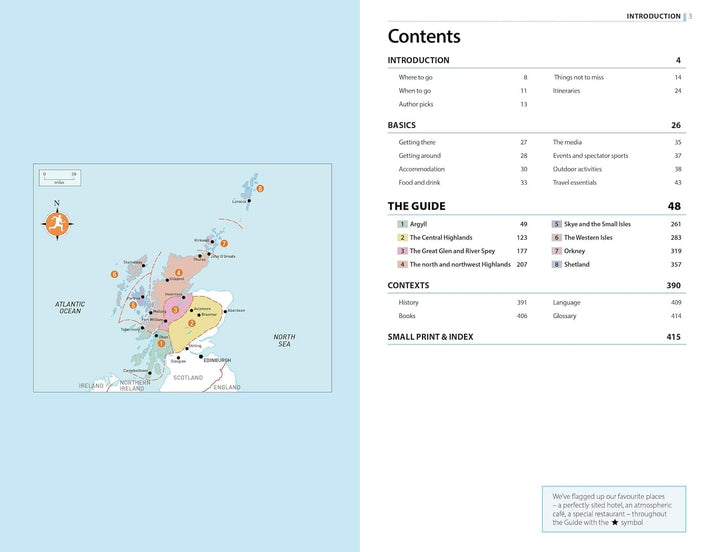Open the "History" contents entry
This screenshot has height=552, width=720.
[x=408, y=302]
